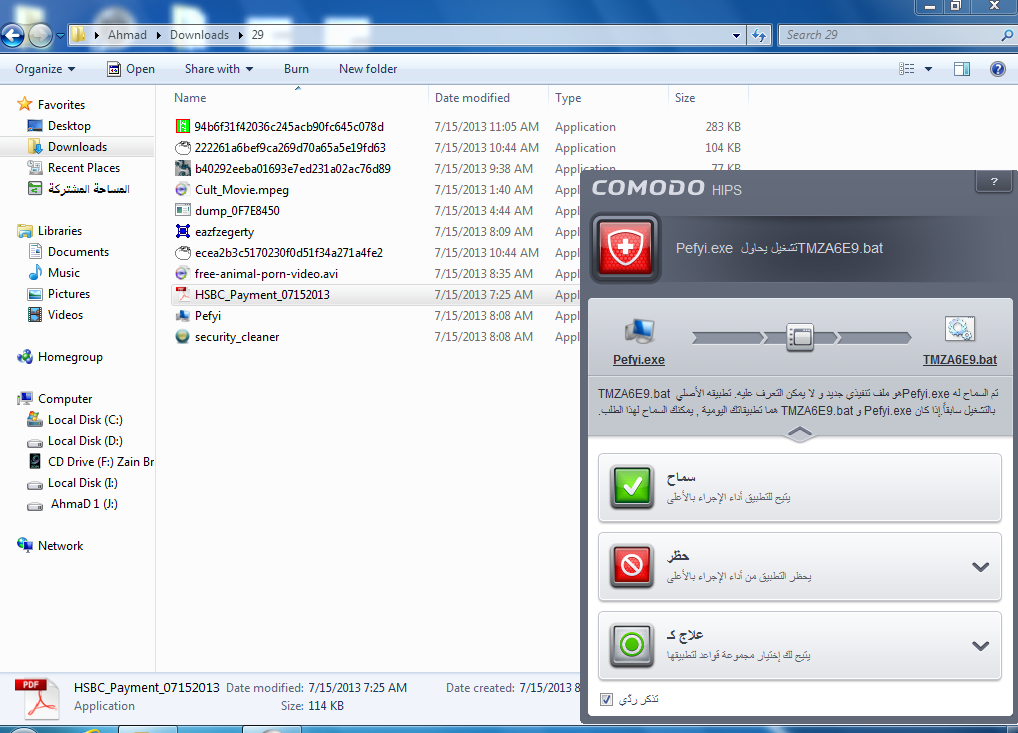Screen dimensions: 1018x733
Task: Show the preview pane icon
Action: click(x=962, y=69)
